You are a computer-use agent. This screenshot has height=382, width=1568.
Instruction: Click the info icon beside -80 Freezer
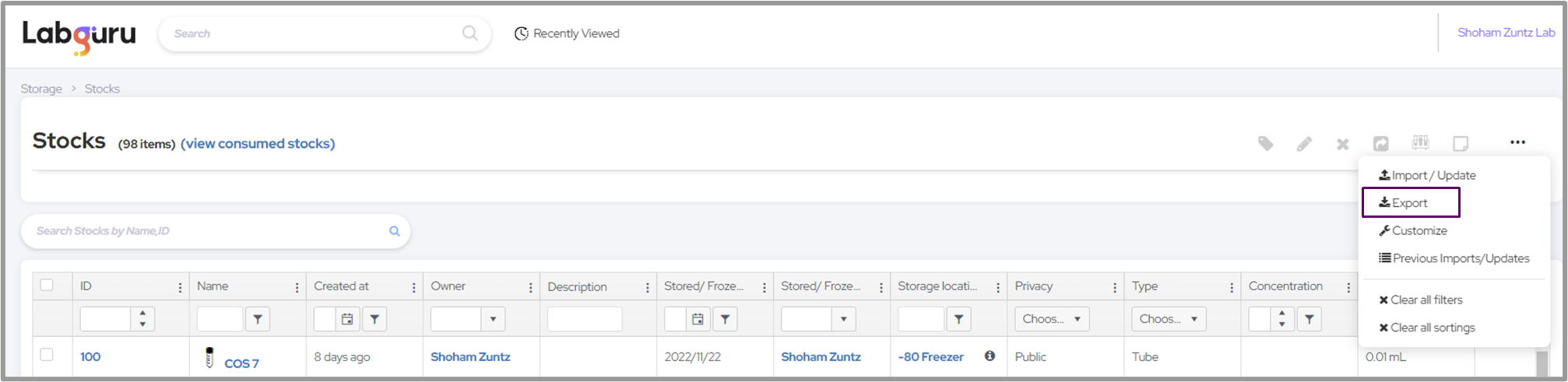(x=990, y=356)
